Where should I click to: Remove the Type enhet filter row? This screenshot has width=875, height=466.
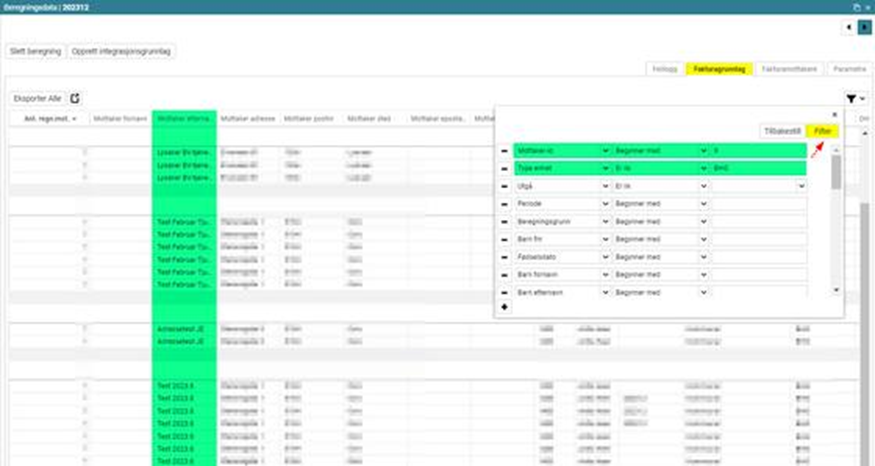(x=504, y=168)
